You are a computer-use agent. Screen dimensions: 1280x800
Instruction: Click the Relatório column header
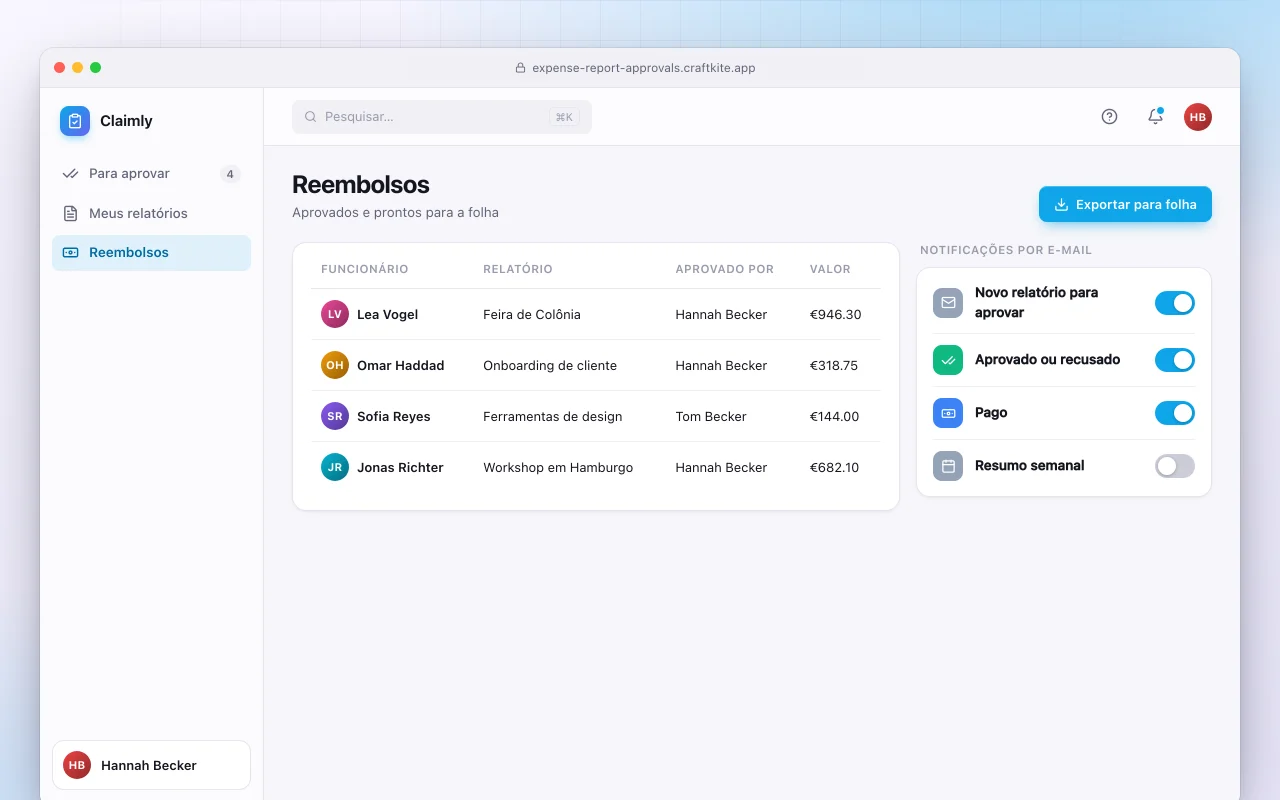click(518, 269)
